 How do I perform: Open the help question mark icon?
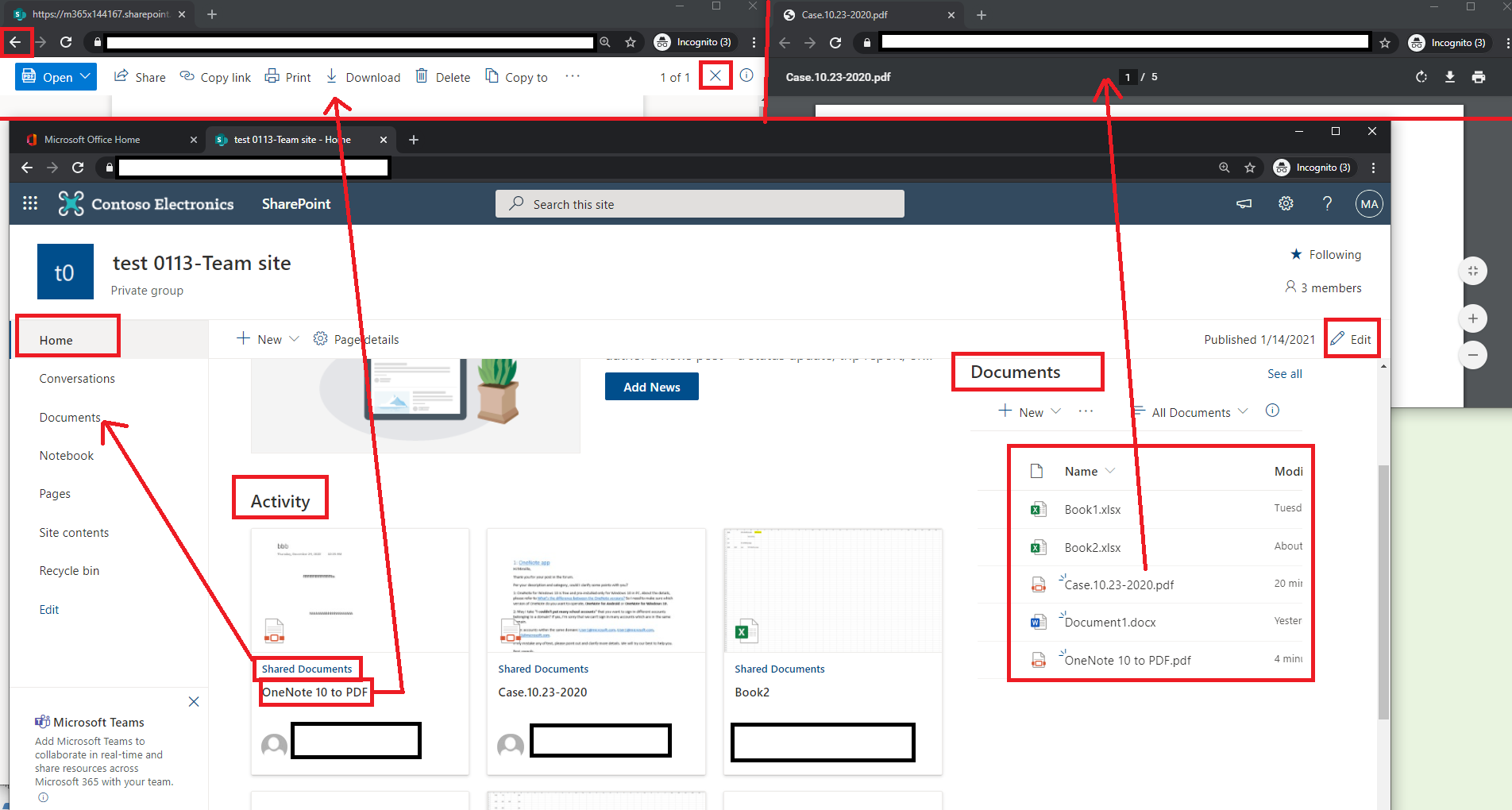point(1327,203)
